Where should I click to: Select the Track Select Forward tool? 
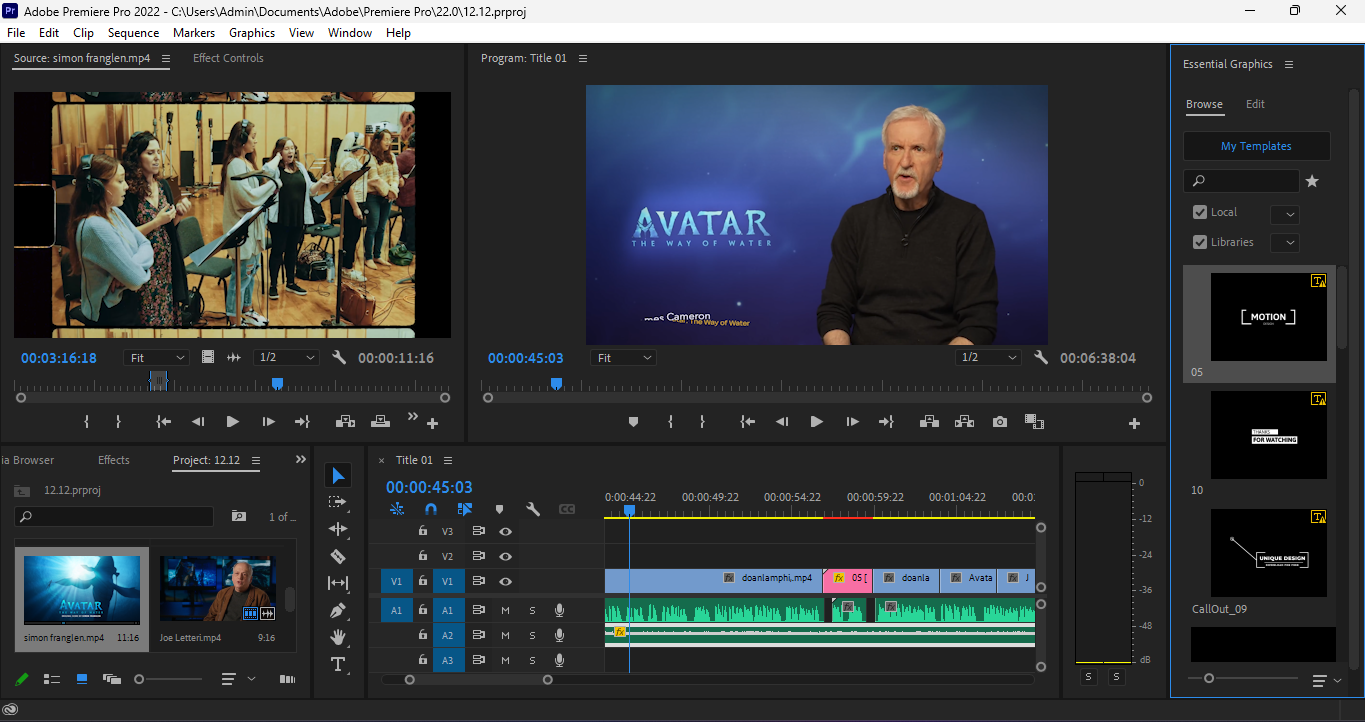(338, 502)
